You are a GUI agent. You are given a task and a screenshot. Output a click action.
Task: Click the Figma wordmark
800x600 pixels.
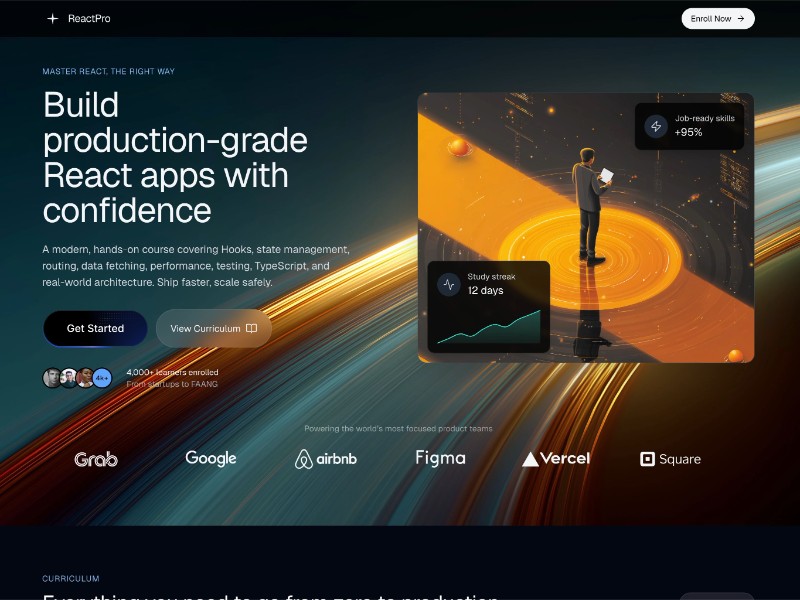click(440, 458)
